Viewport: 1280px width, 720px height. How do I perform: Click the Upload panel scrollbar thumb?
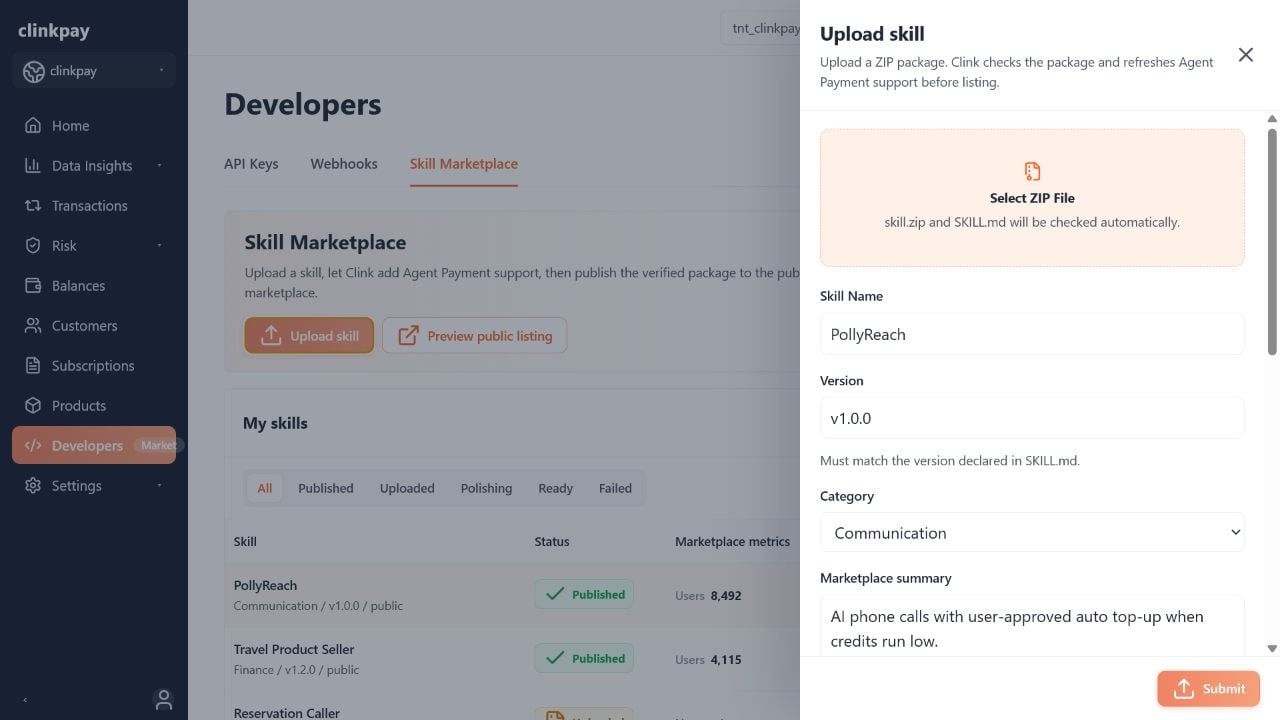[1272, 240]
